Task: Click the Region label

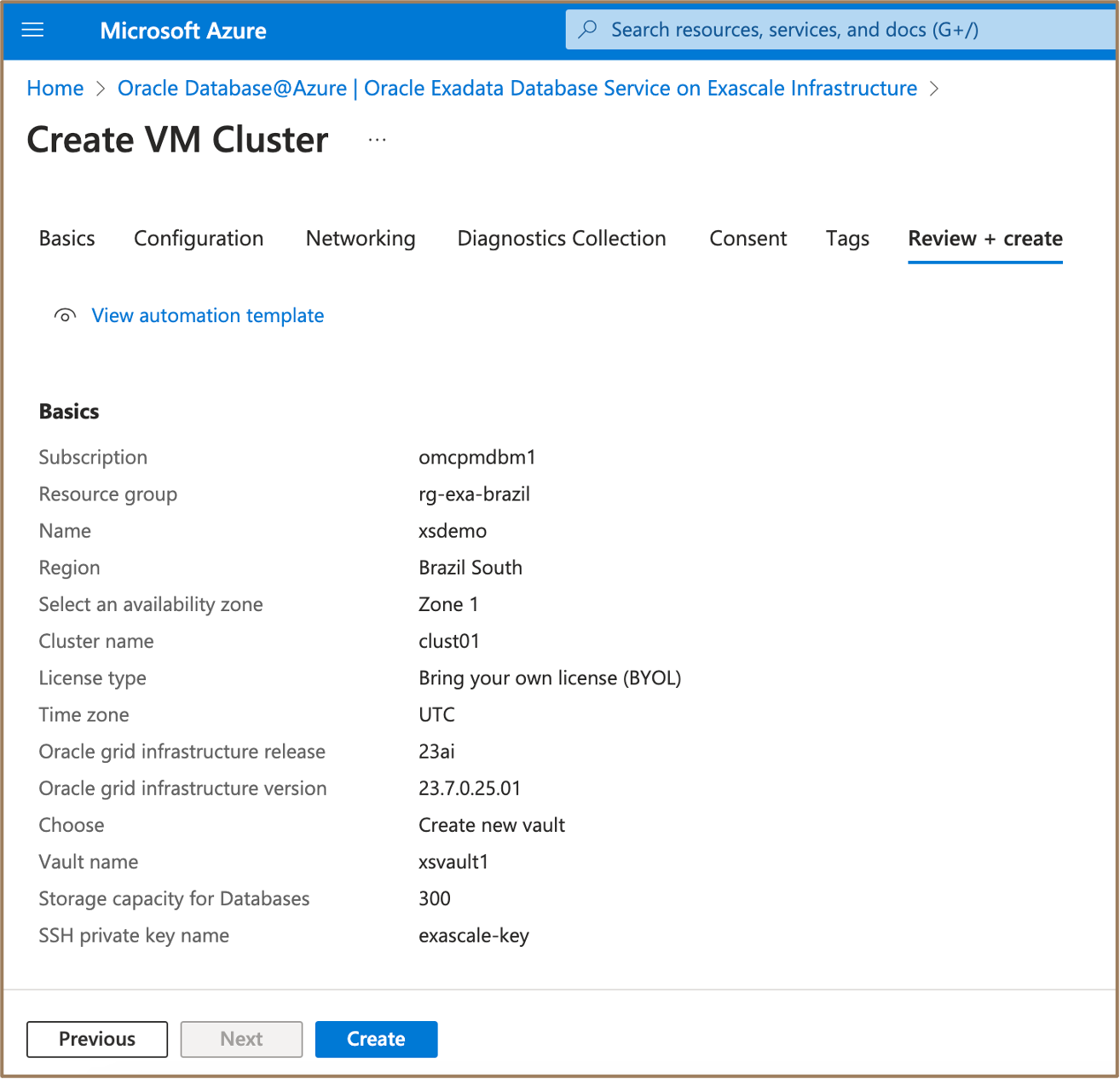Action: (70, 568)
